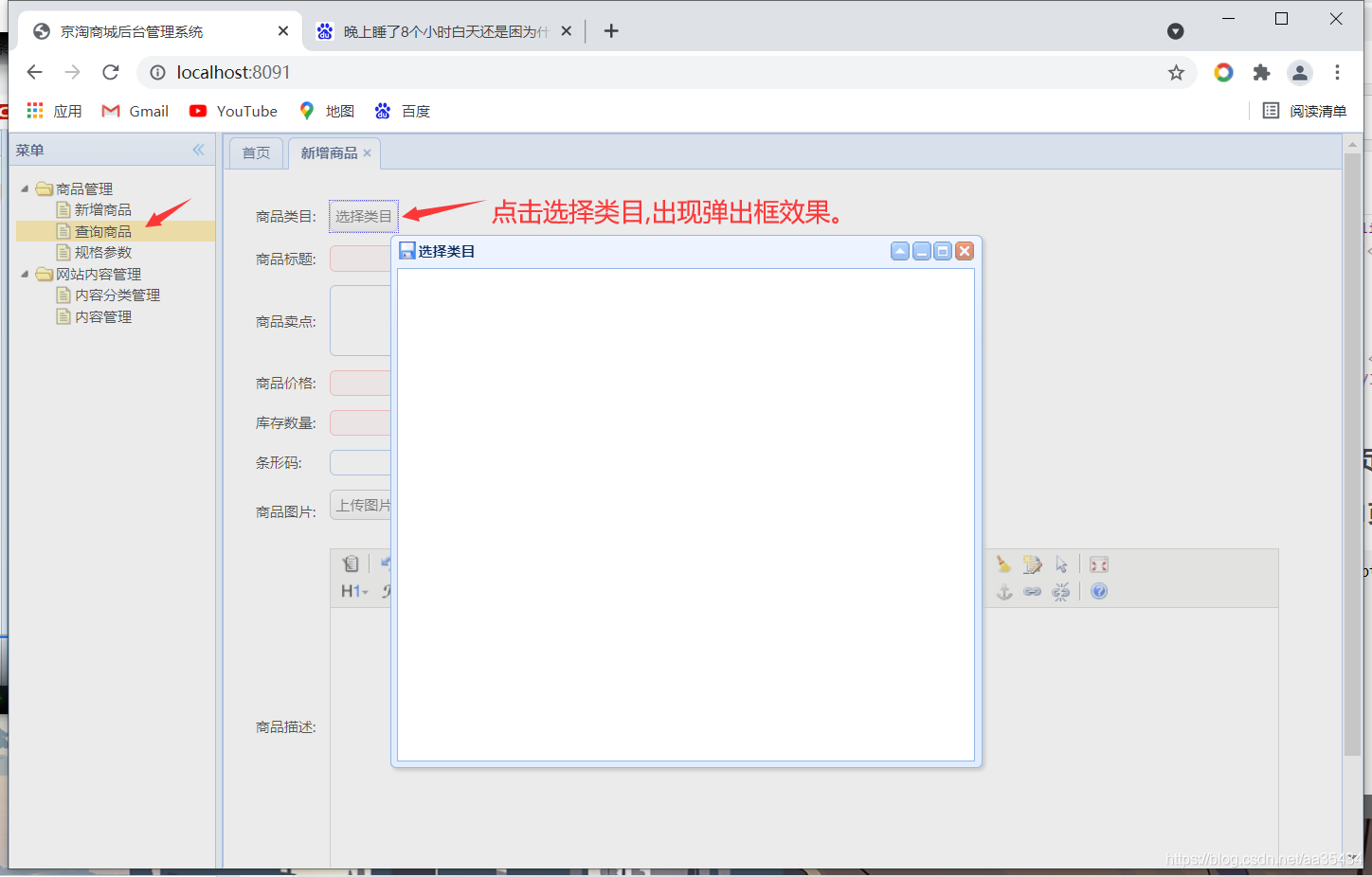Click the 选择类目 button
Viewport: 1372px width, 877px height.
pos(363,216)
